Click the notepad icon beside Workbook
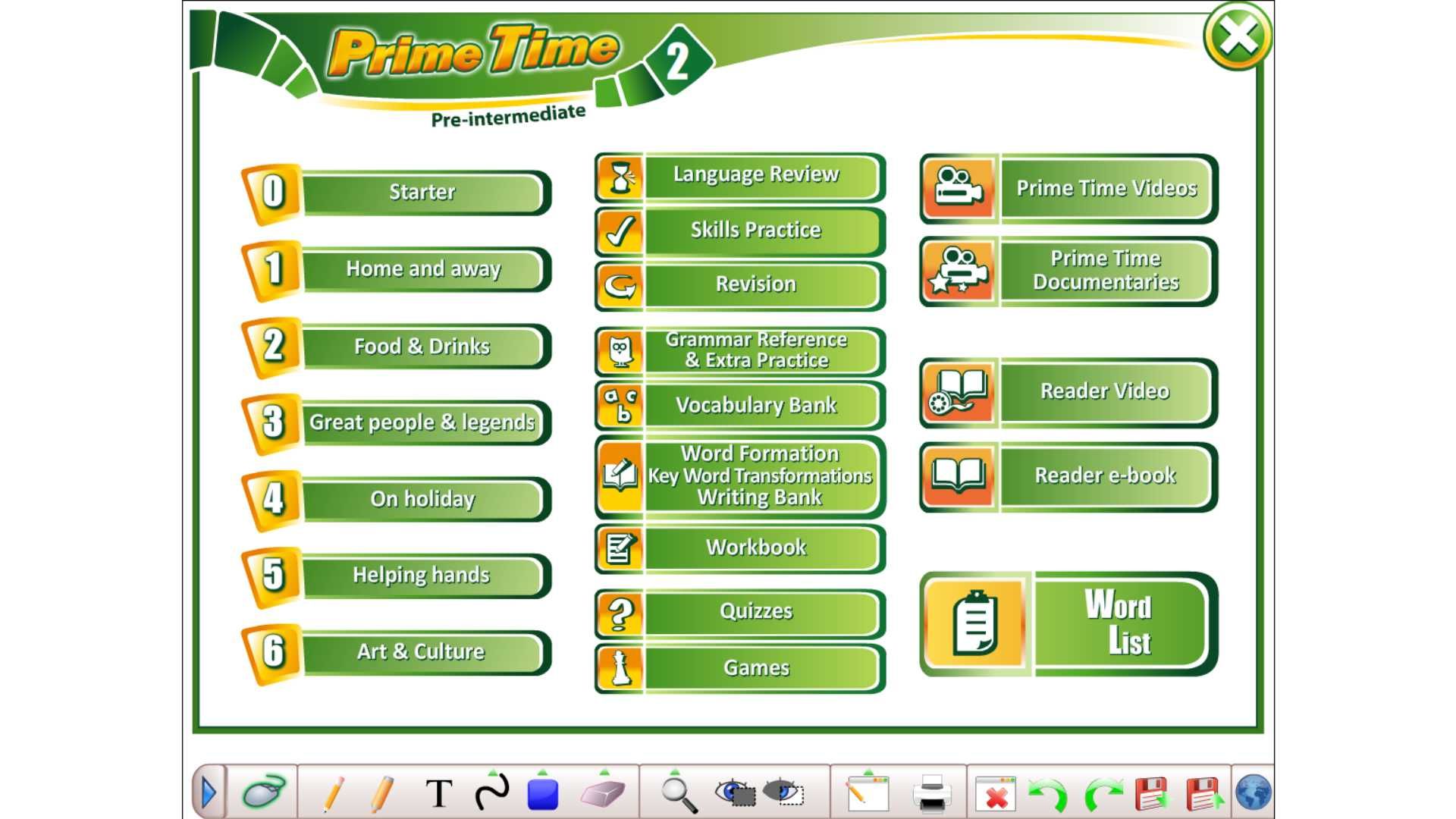1456x819 pixels. pos(620,548)
